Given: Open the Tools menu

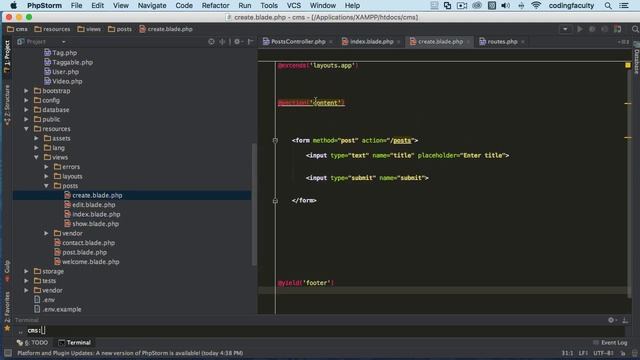Looking at the screenshot, I should 269,5.
